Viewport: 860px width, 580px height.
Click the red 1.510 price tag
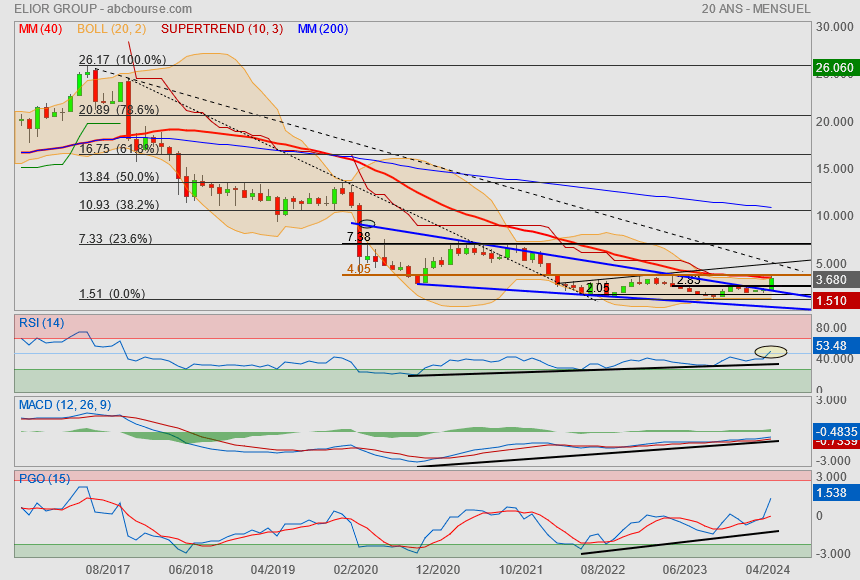click(x=833, y=299)
